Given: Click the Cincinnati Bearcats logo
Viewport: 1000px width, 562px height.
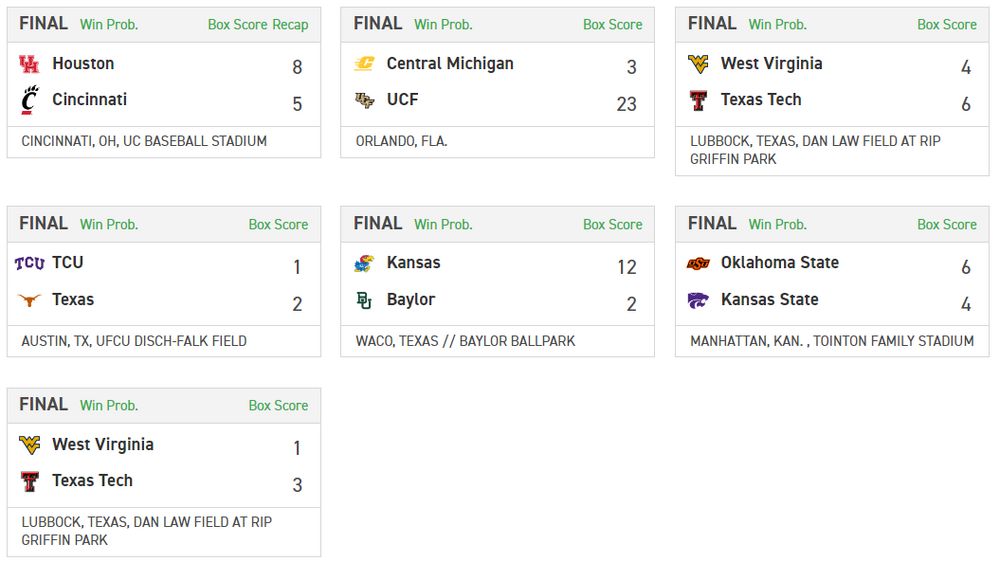Looking at the screenshot, I should [x=29, y=100].
